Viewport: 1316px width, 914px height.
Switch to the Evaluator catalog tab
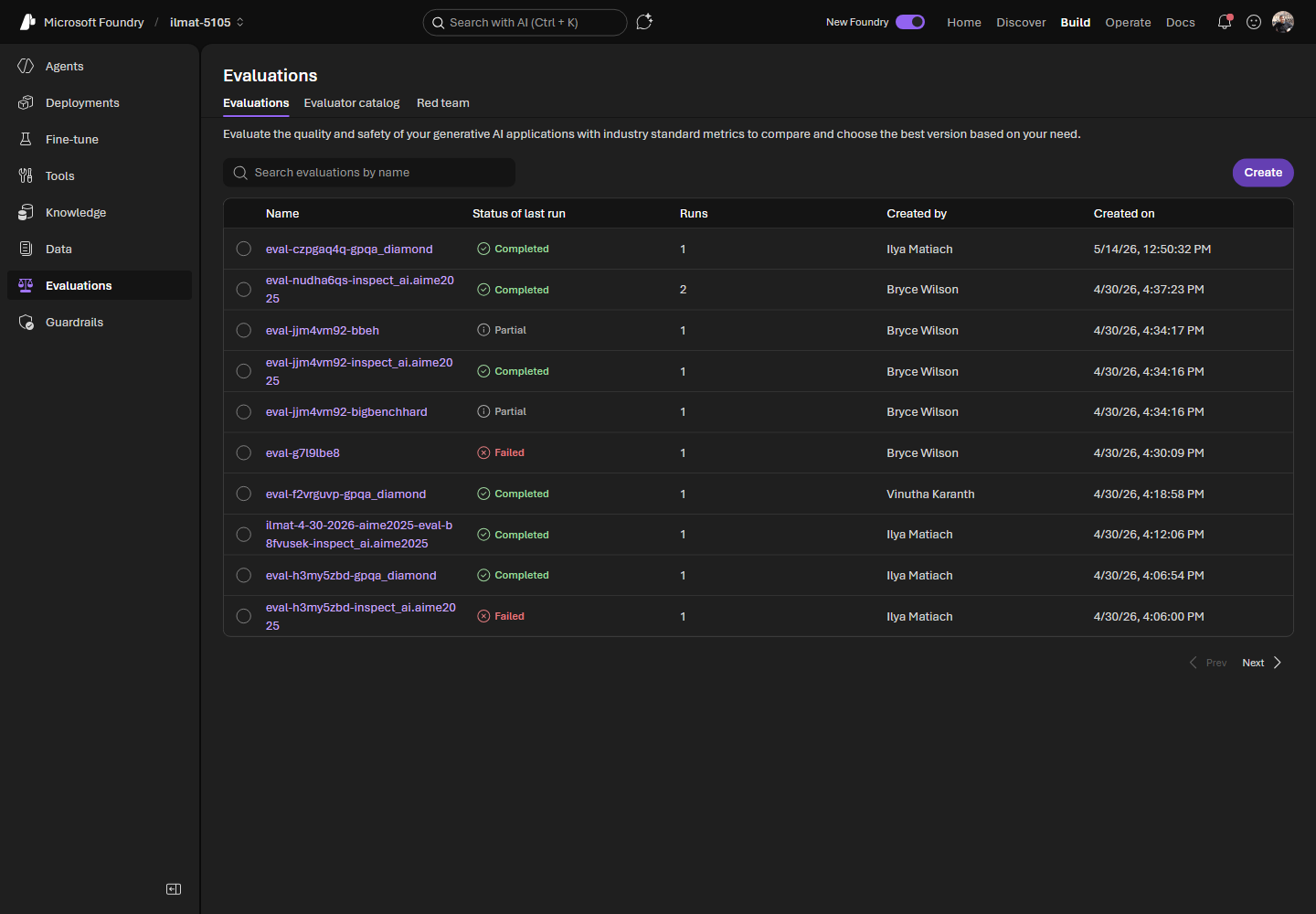(x=352, y=103)
